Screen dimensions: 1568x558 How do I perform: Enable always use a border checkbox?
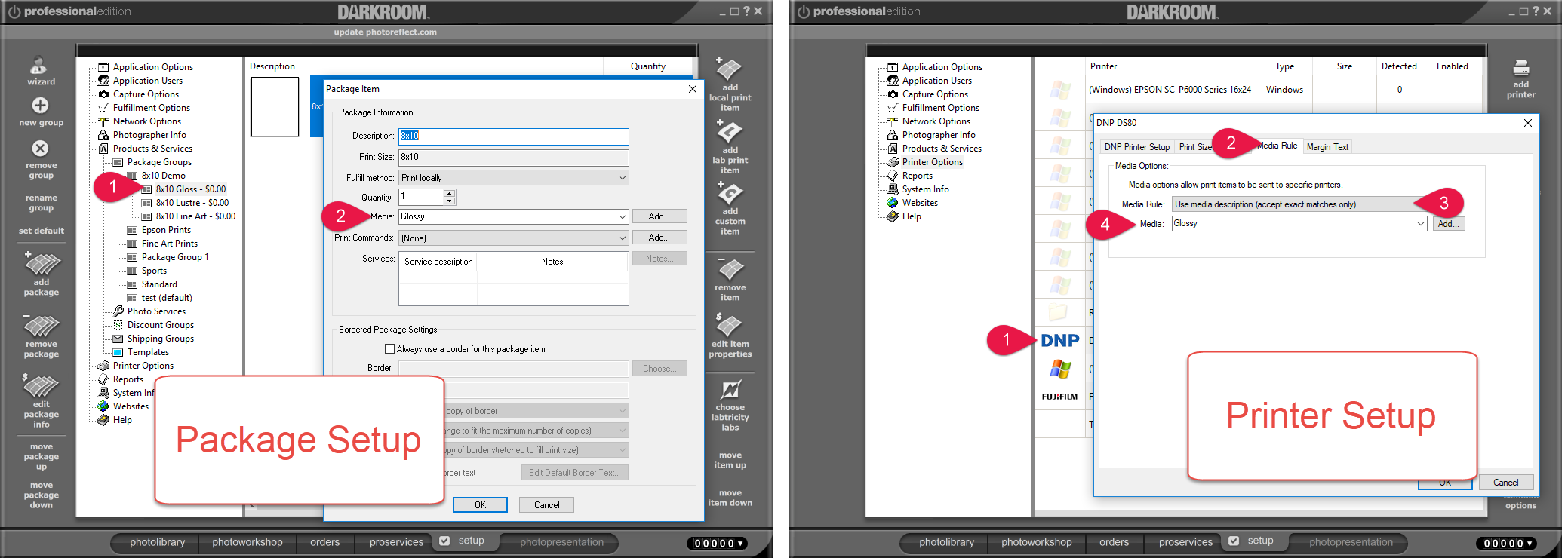pos(389,349)
